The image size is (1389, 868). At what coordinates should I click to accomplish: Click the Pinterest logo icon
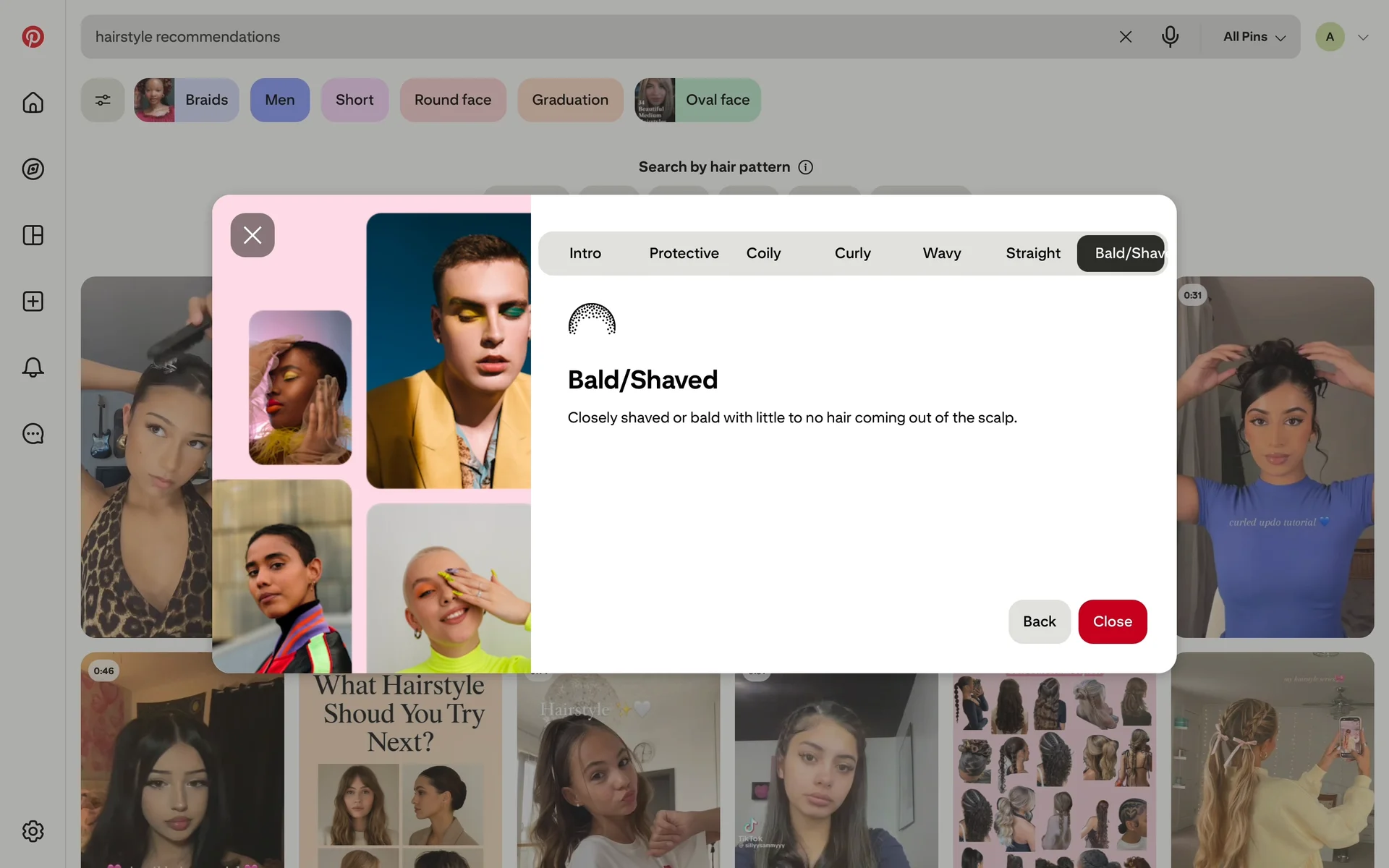(x=33, y=37)
